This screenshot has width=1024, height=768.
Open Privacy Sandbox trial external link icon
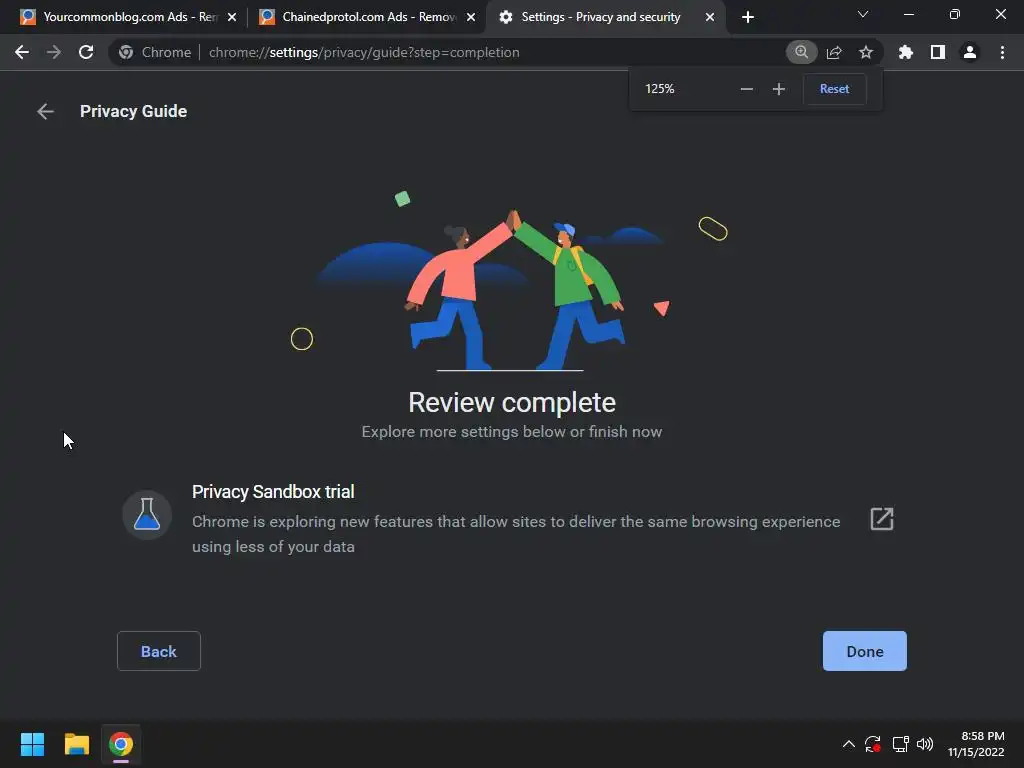pos(882,519)
